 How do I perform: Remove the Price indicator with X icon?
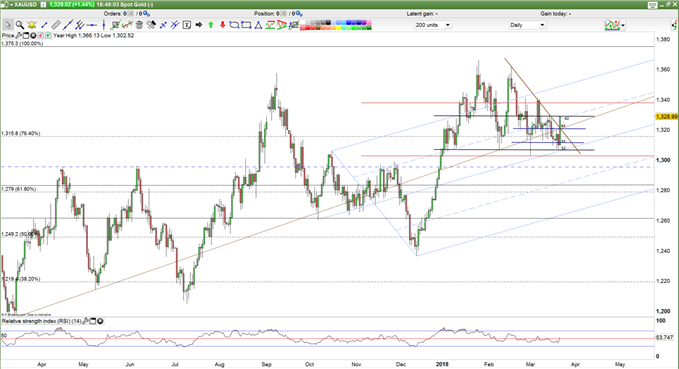click(33, 36)
